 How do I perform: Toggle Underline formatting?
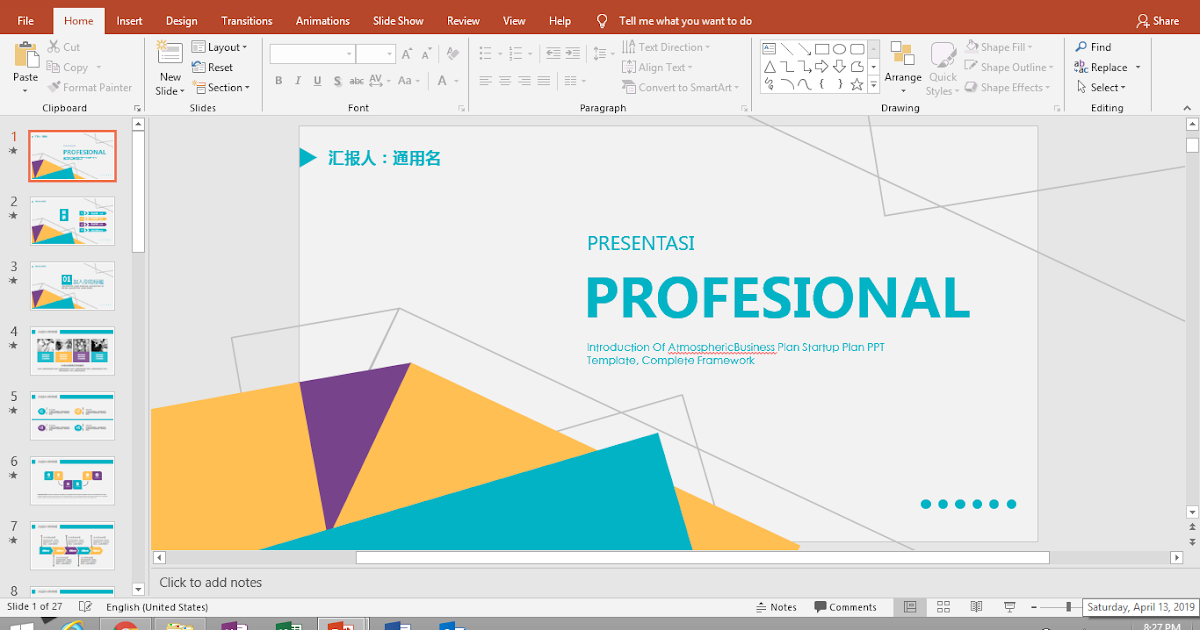click(318, 81)
